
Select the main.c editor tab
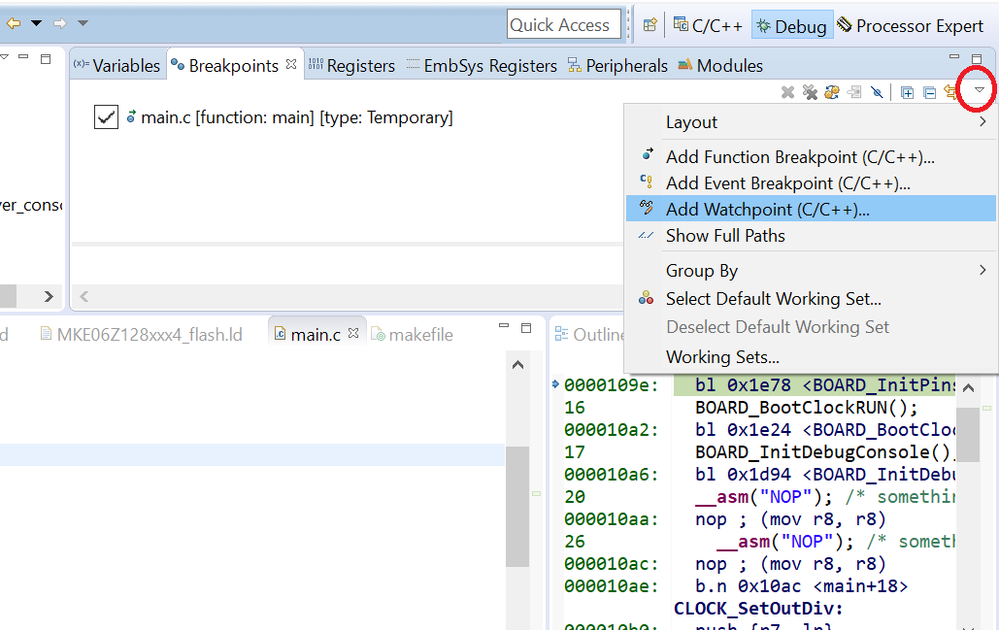(308, 334)
